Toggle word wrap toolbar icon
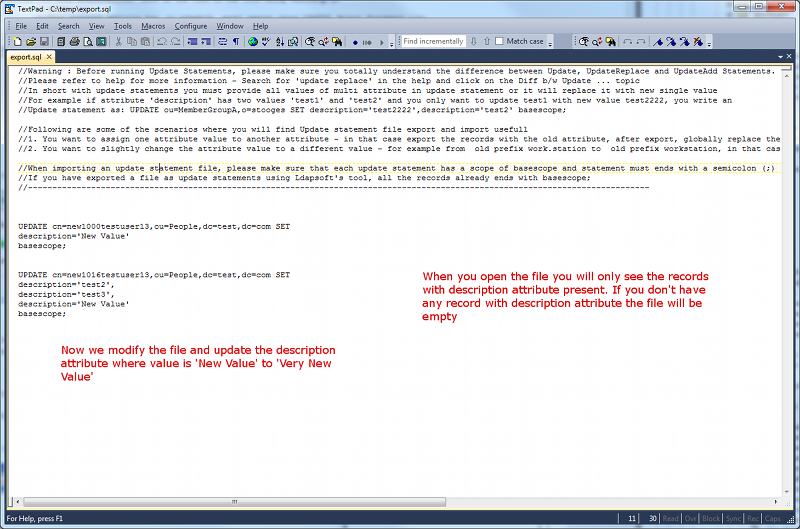The height and width of the screenshot is (529, 800). [x=222, y=42]
